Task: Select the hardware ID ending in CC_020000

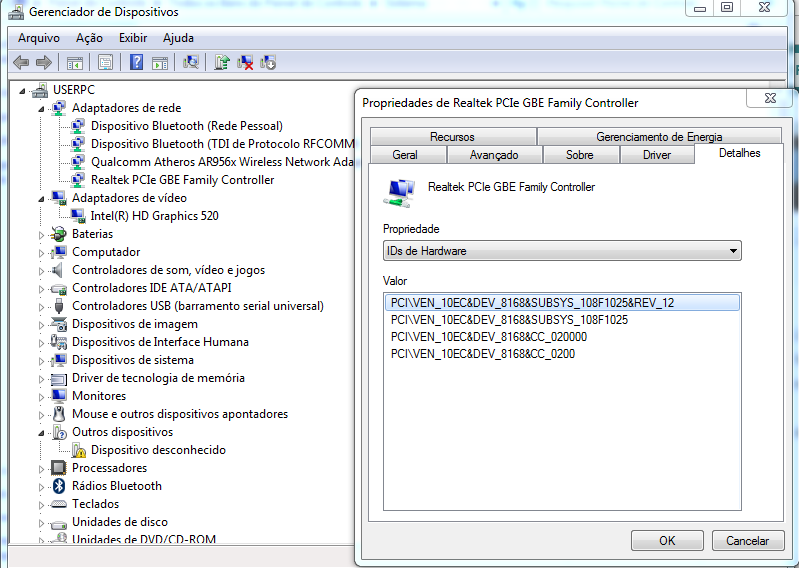Action: click(x=489, y=337)
